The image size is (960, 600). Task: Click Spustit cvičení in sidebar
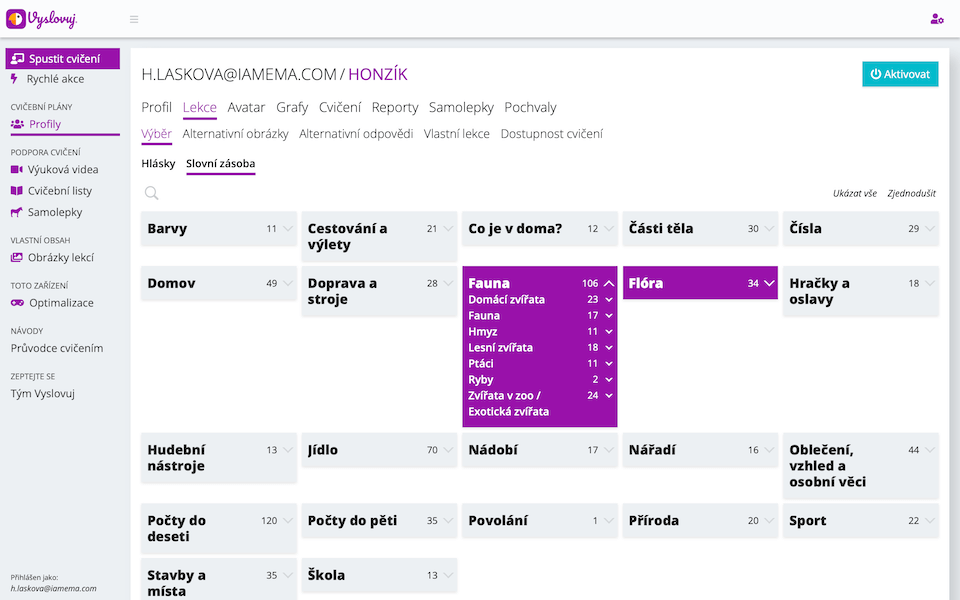pyautogui.click(x=63, y=59)
